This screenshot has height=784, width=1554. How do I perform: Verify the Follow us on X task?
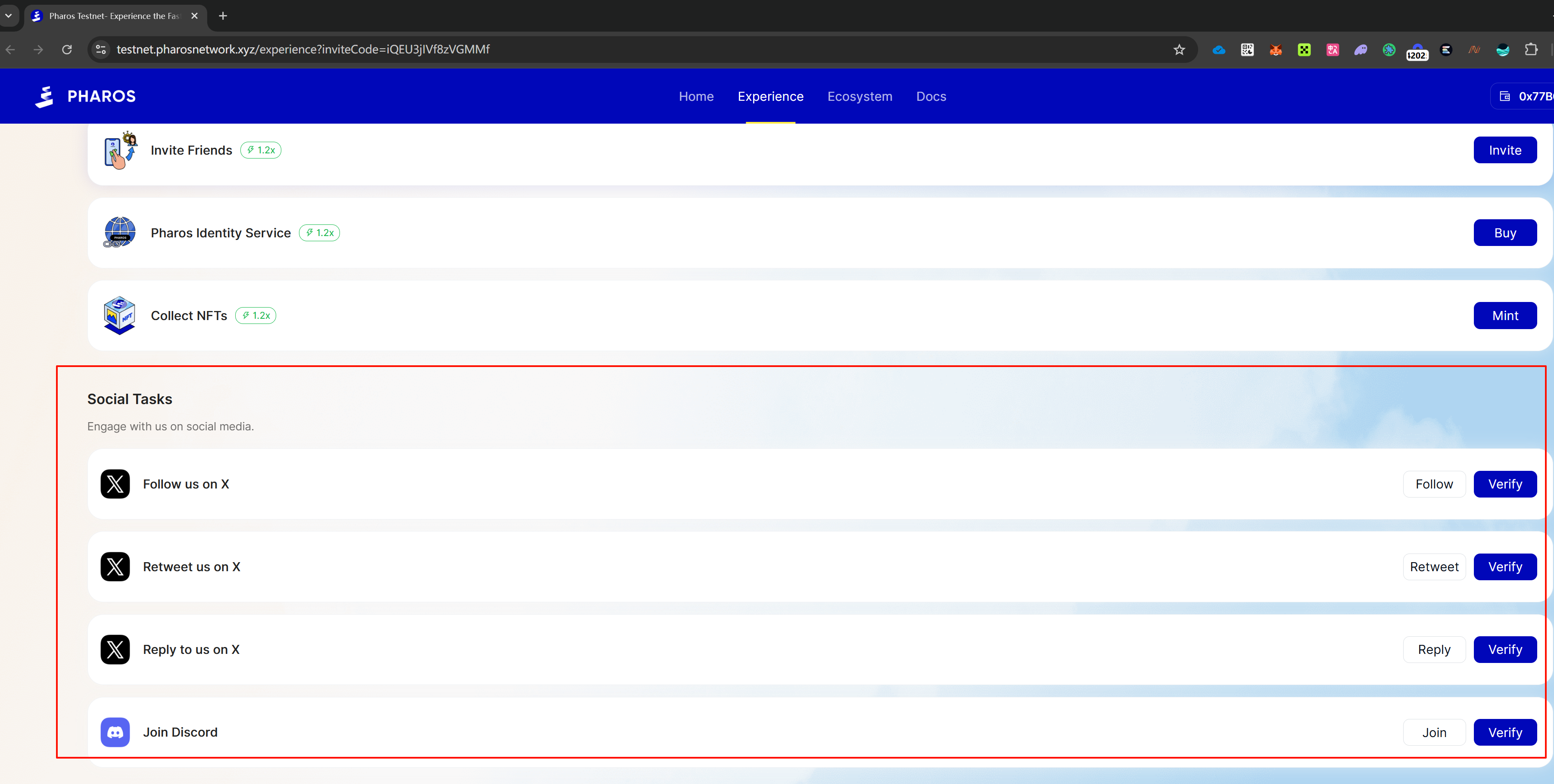tap(1504, 484)
